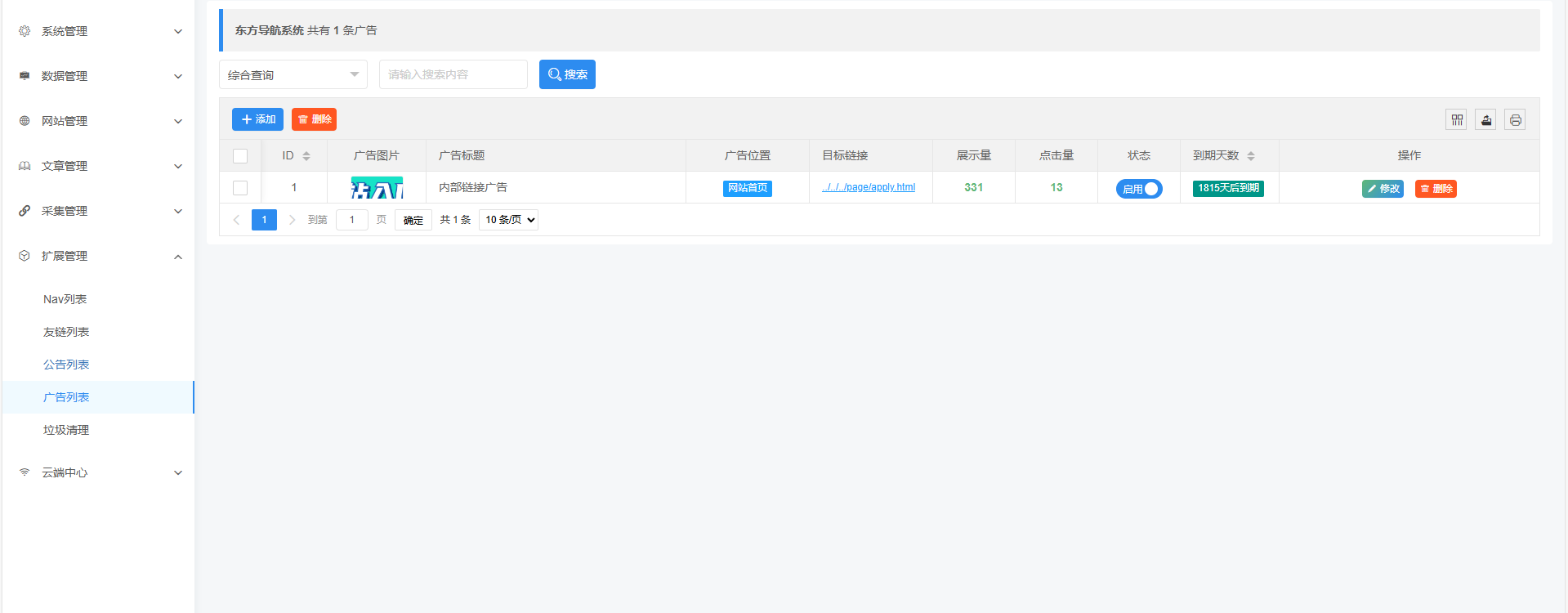Select the checkbox for ad row 1
The image size is (1568, 613).
pos(240,188)
